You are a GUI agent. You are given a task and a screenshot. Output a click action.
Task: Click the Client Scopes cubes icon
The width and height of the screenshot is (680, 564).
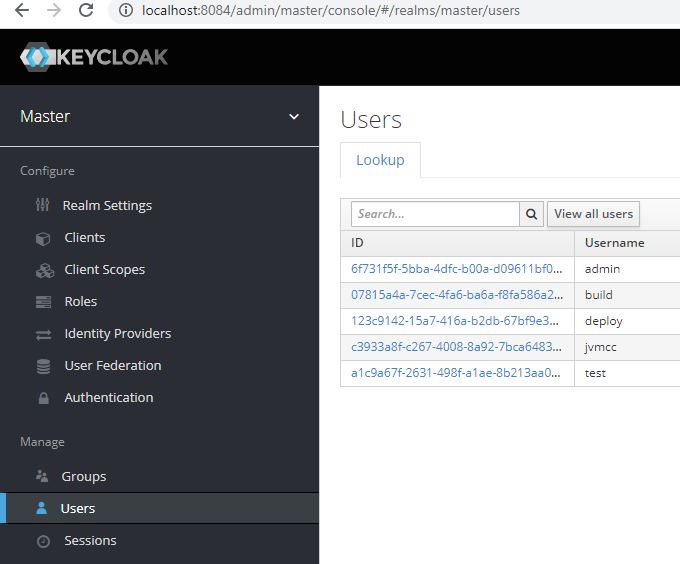click(44, 270)
